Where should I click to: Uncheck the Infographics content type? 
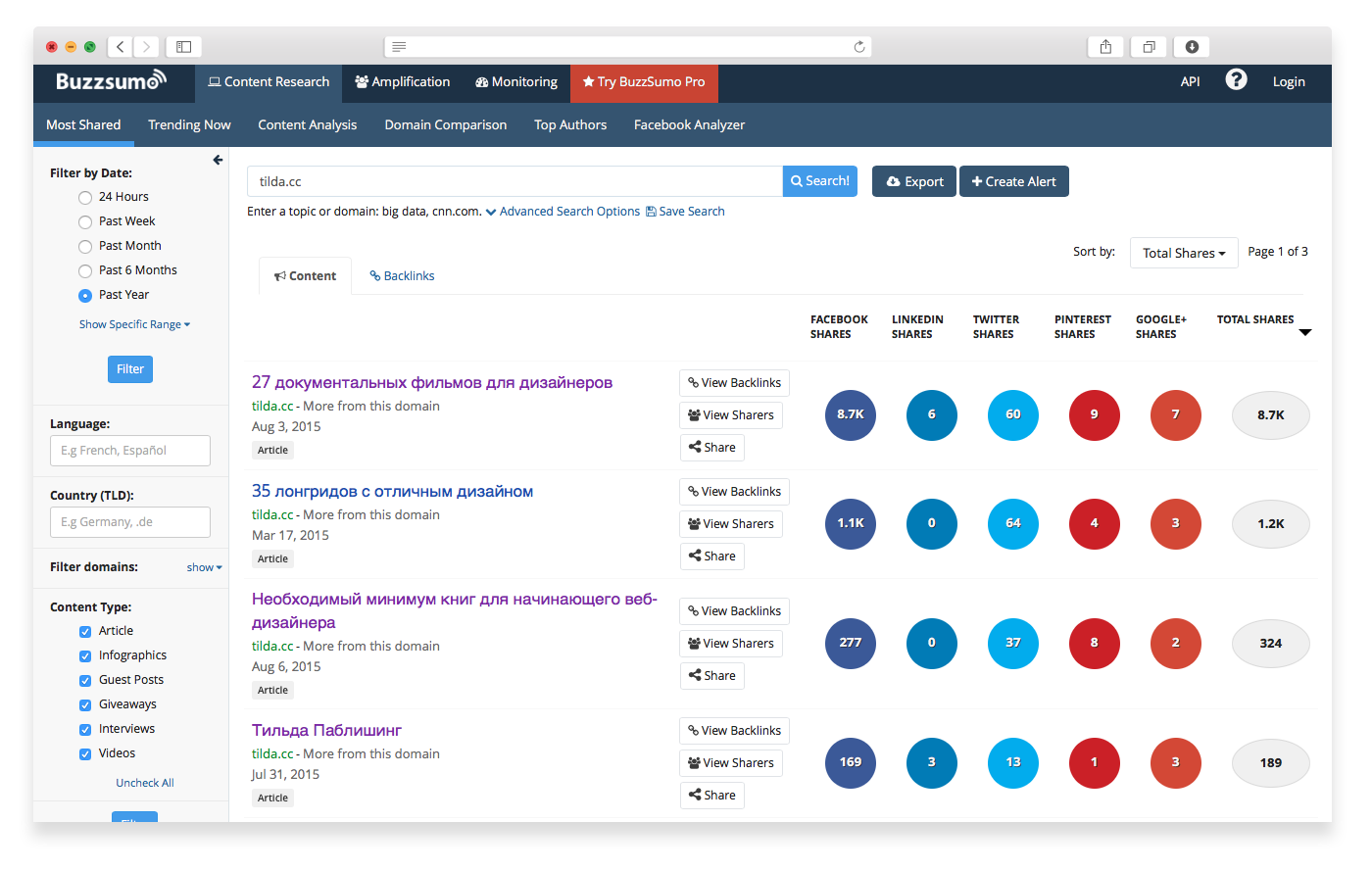(x=85, y=656)
